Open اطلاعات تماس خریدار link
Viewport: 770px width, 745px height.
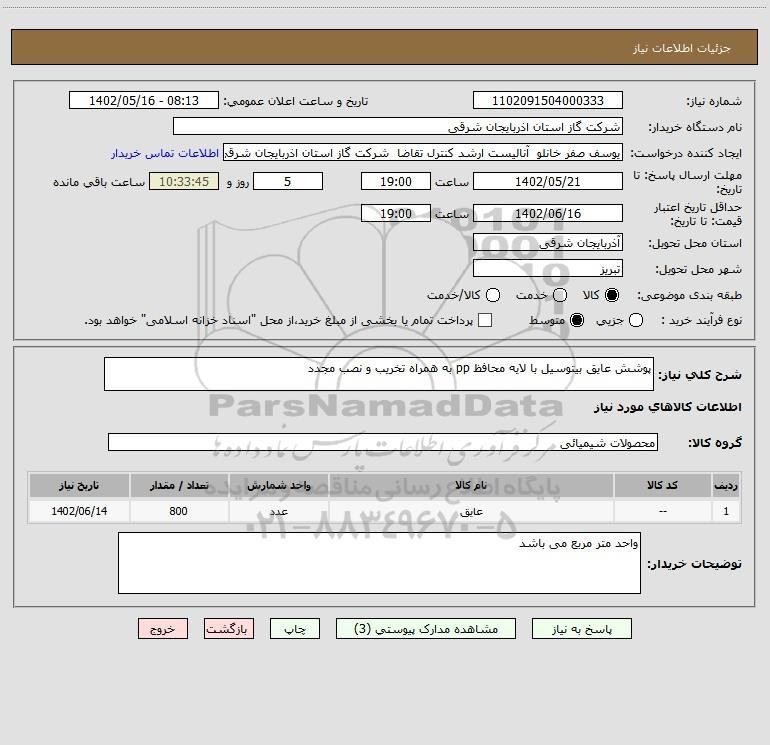pos(165,153)
